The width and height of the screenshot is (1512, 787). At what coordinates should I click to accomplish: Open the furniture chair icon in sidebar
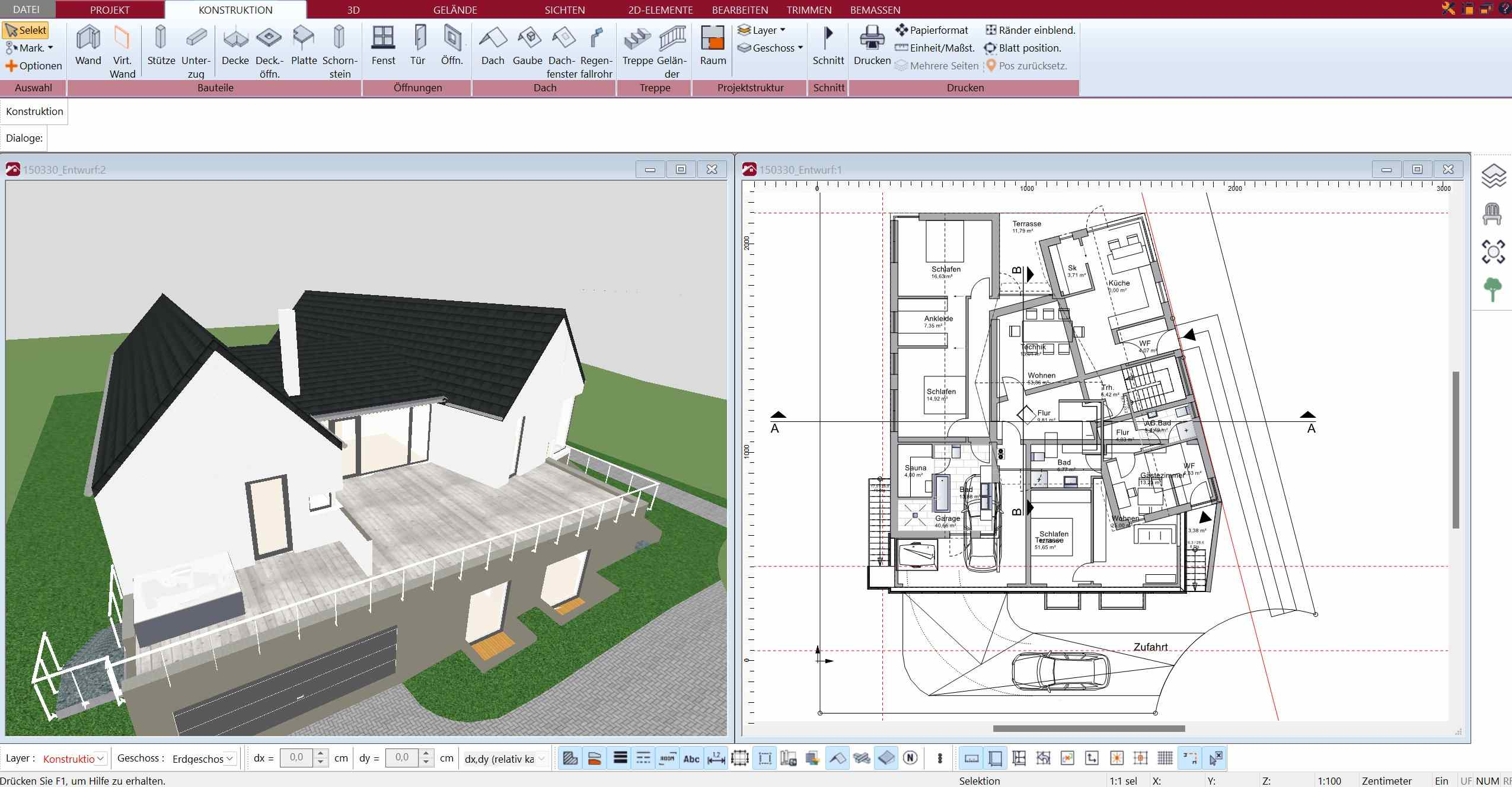click(x=1492, y=214)
